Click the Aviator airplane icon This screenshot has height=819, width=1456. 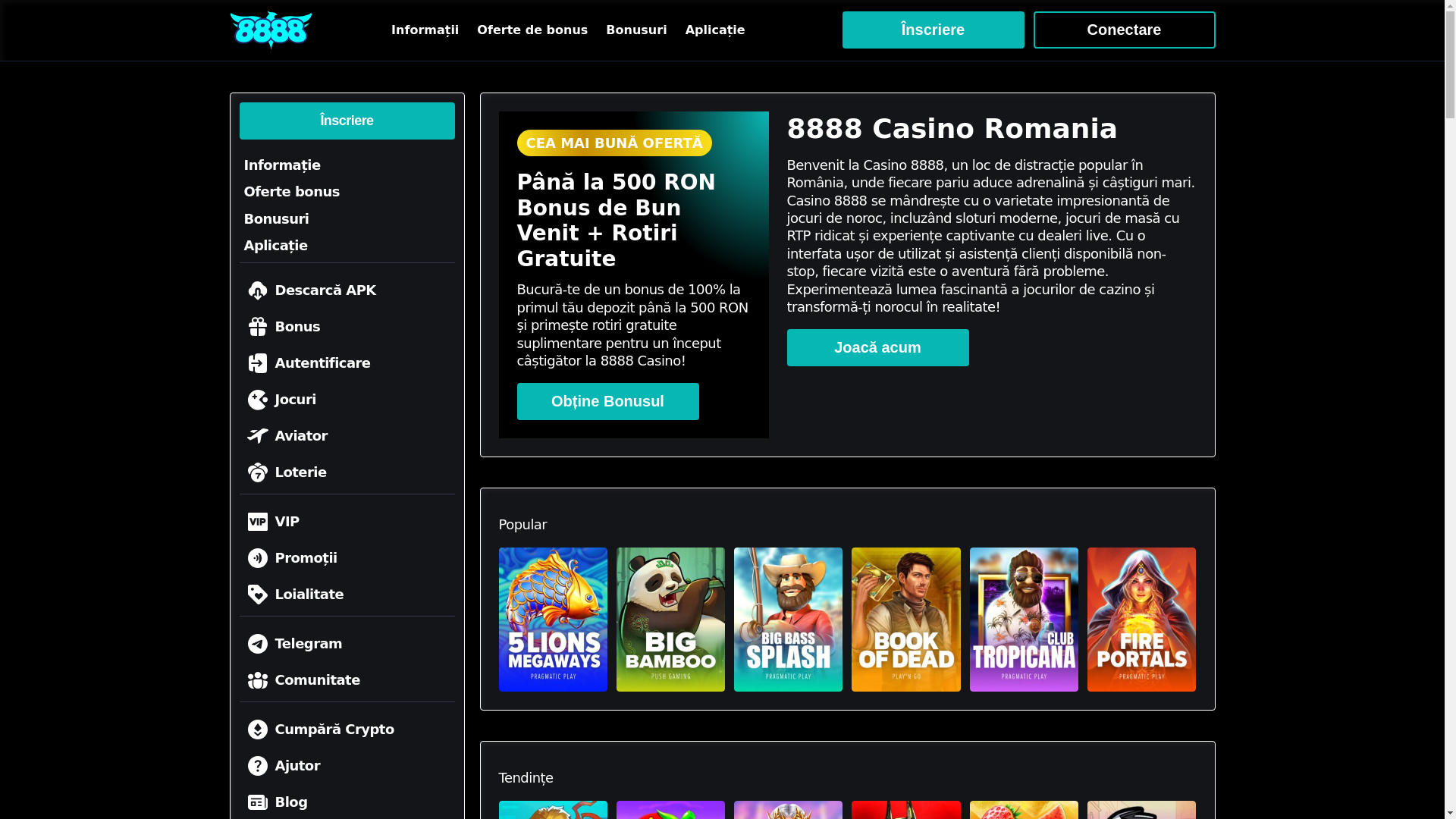coord(258,436)
